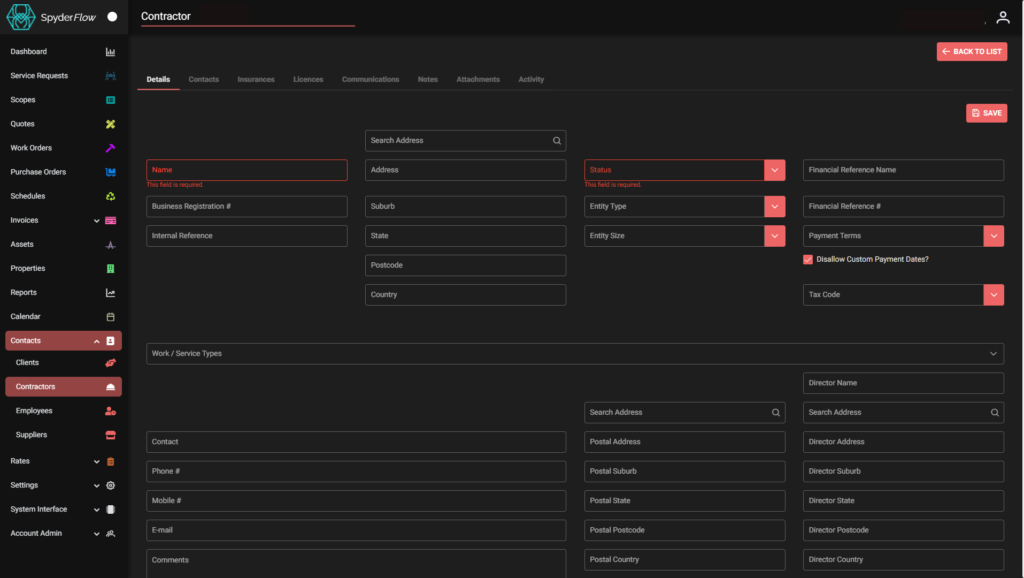Expand the System Interface submenu chevron
Screen dimensions: 1024x578
coord(97,509)
